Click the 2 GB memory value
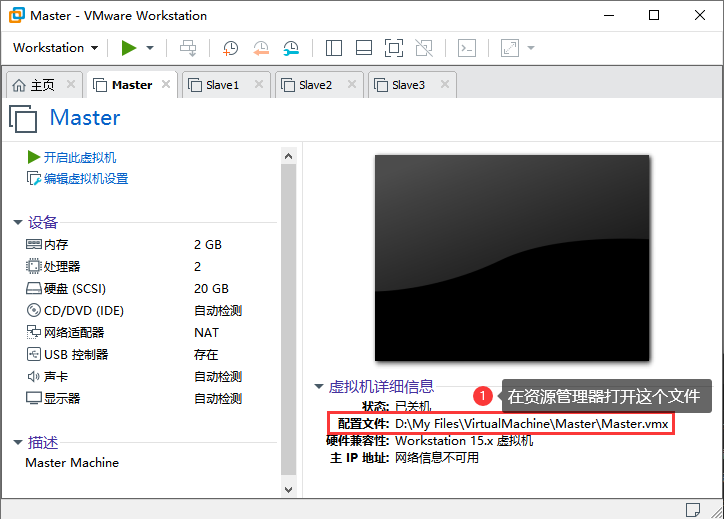This screenshot has width=724, height=519. click(x=208, y=244)
